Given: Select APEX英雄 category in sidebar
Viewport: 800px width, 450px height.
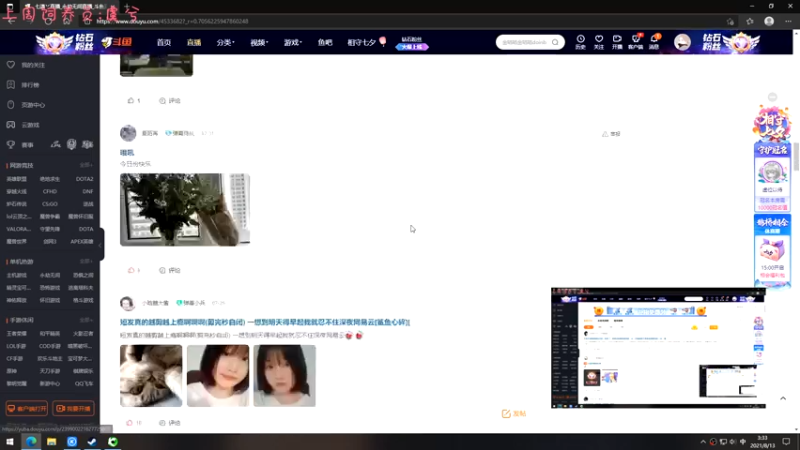Looking at the screenshot, I should coord(82,241).
